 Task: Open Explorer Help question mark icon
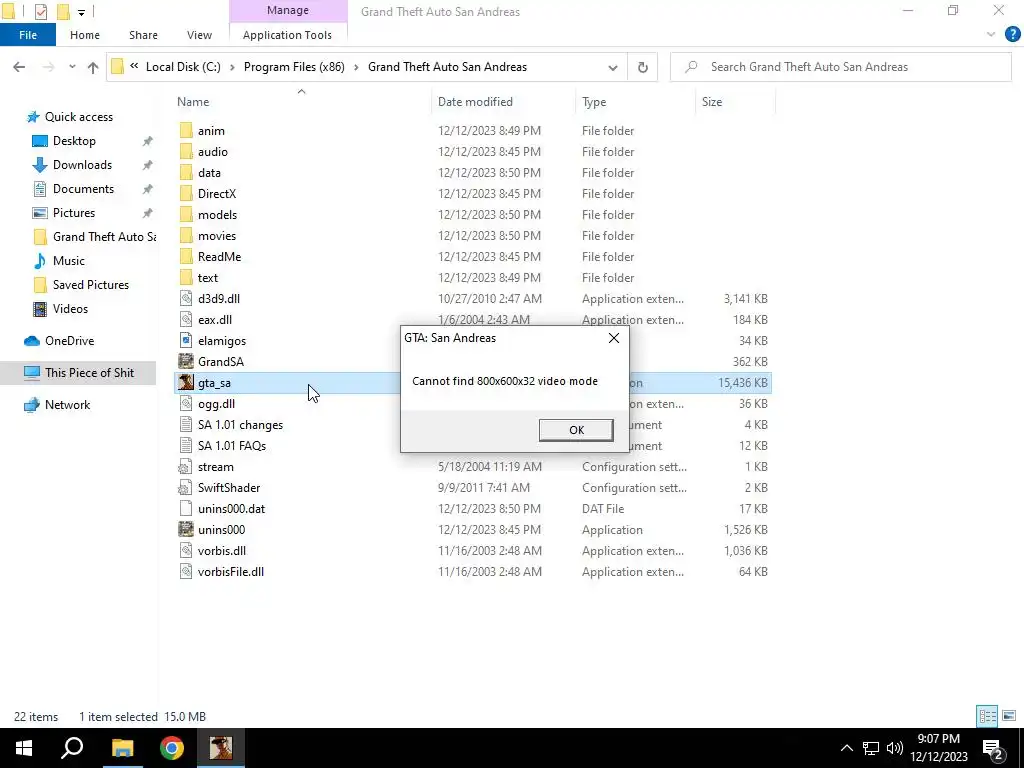click(x=1012, y=35)
